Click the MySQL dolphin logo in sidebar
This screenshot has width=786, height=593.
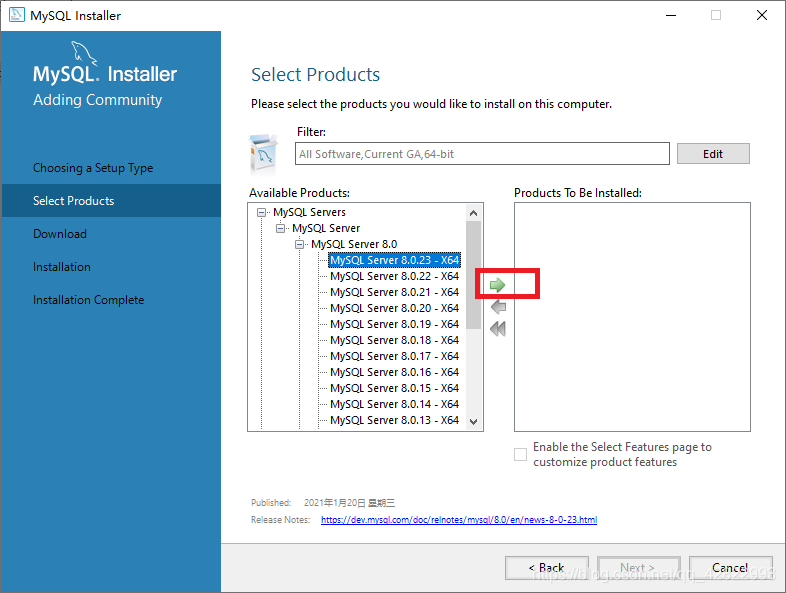tap(84, 53)
